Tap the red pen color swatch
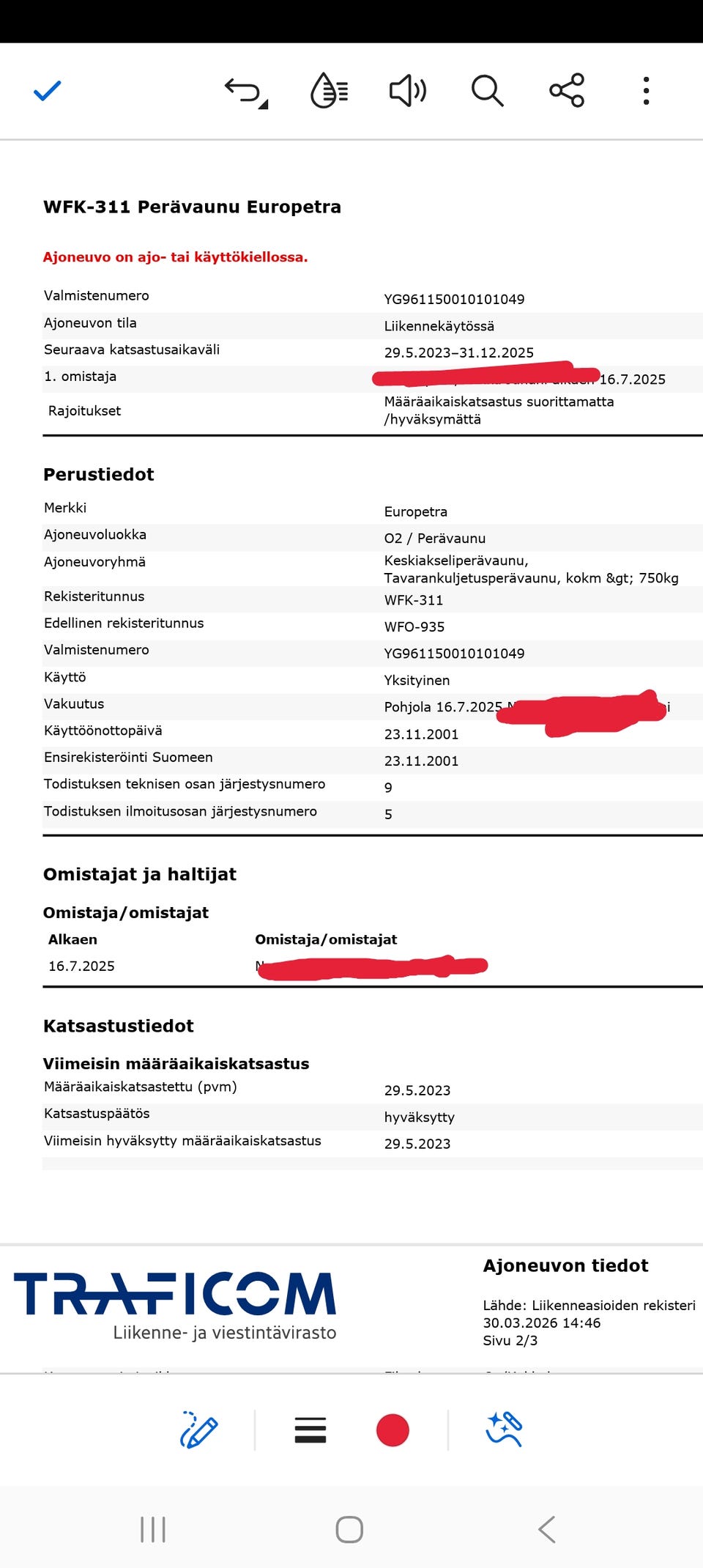 coord(393,1430)
